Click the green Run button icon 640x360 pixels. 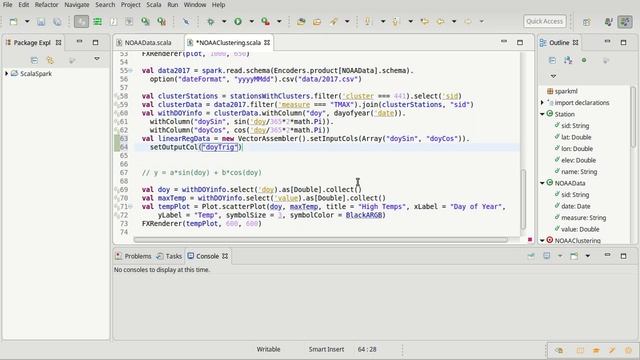[238, 21]
